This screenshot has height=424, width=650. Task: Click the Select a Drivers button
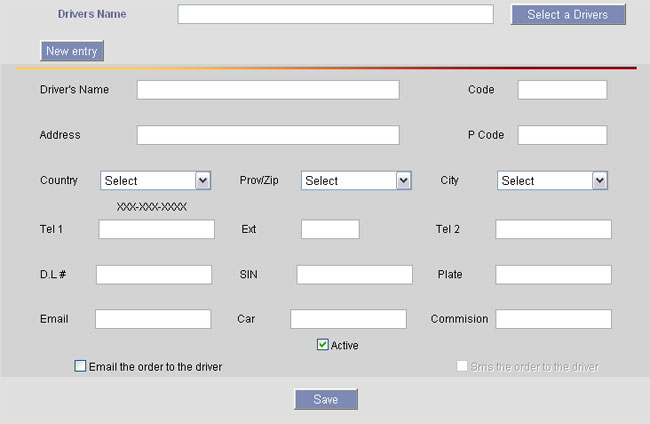click(567, 15)
